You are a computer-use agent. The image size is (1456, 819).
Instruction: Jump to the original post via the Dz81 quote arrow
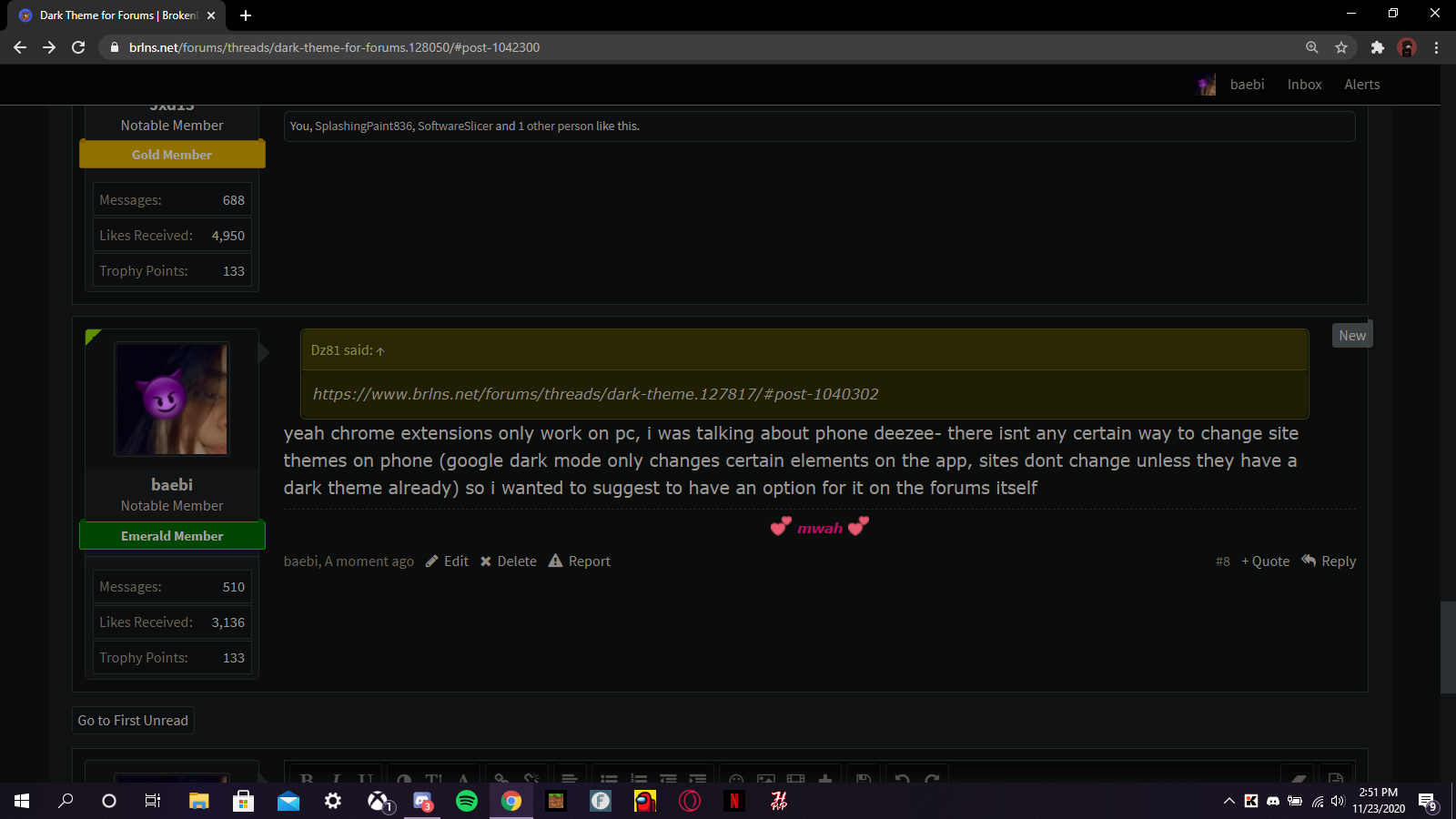click(380, 351)
